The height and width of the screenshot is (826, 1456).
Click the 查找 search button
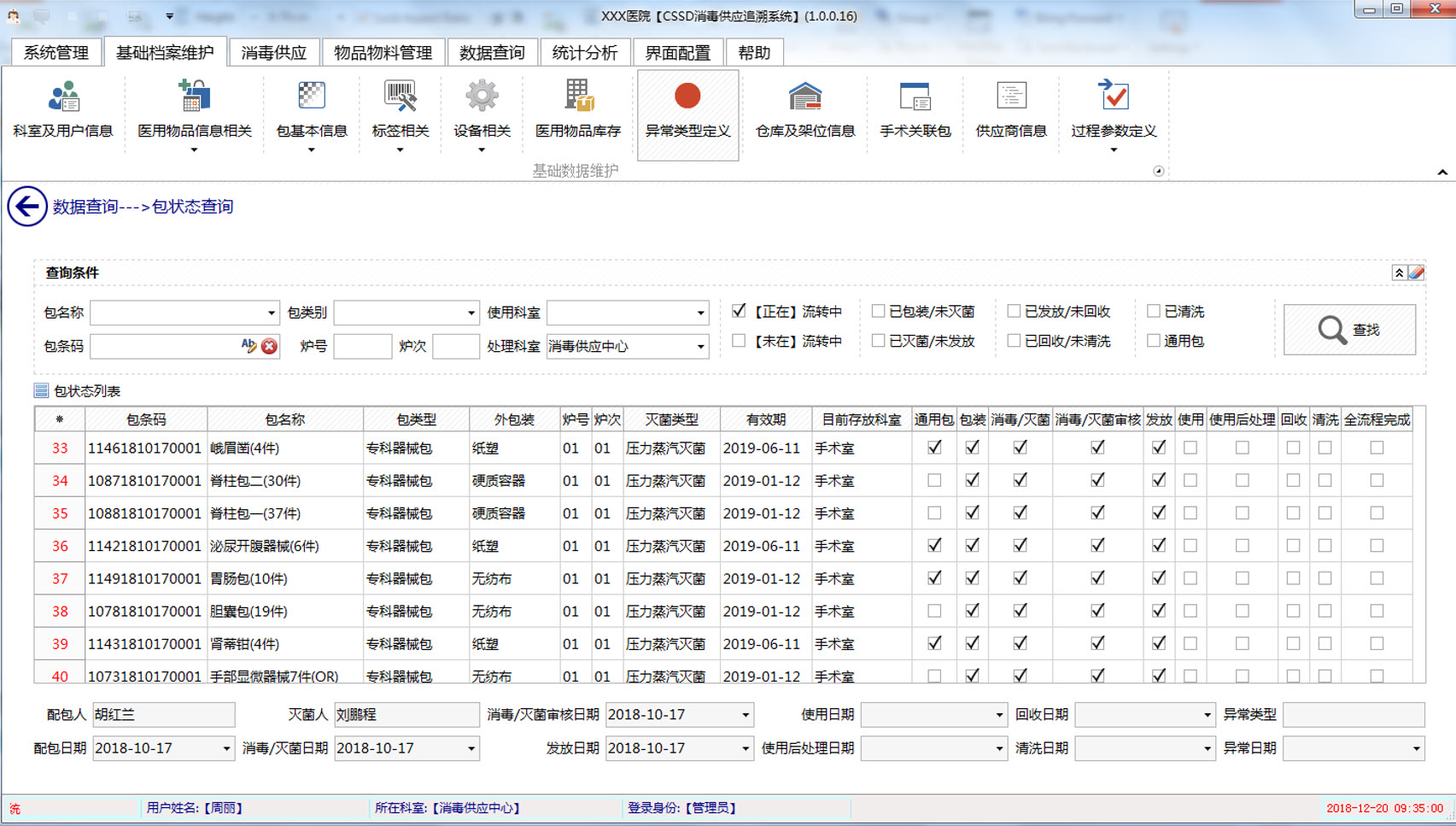coord(1348,329)
